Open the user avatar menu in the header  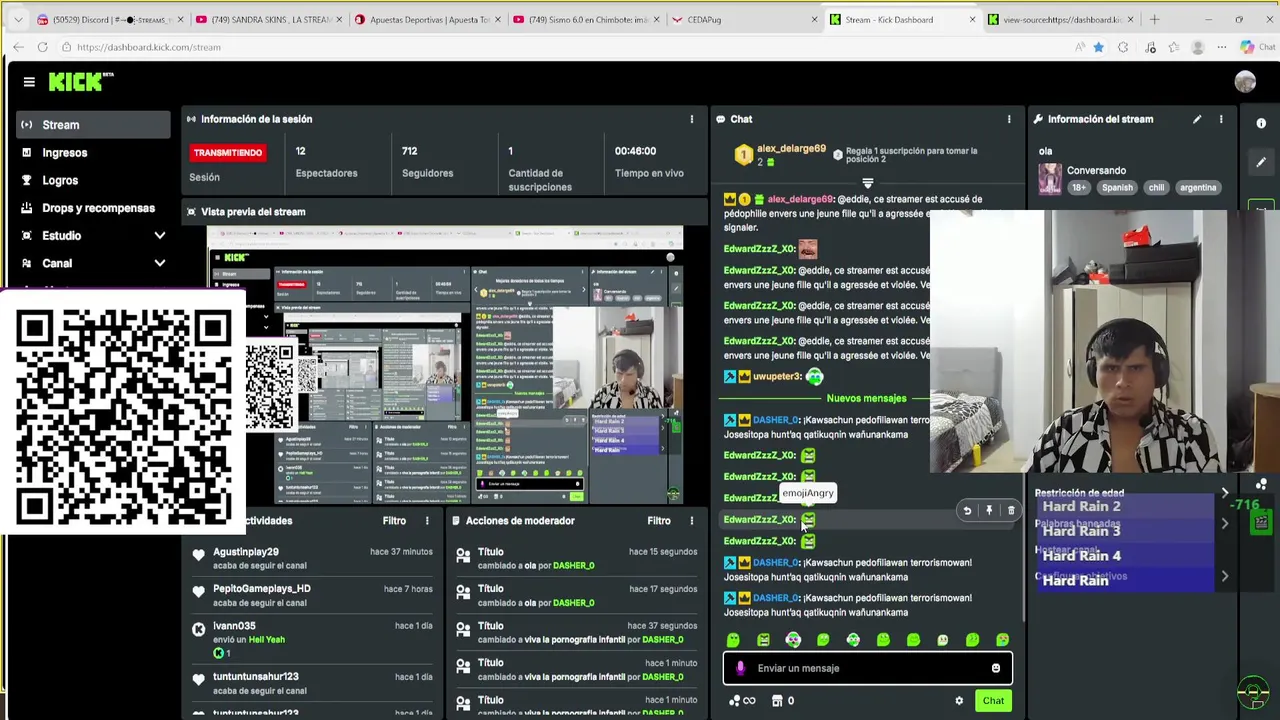(1245, 82)
